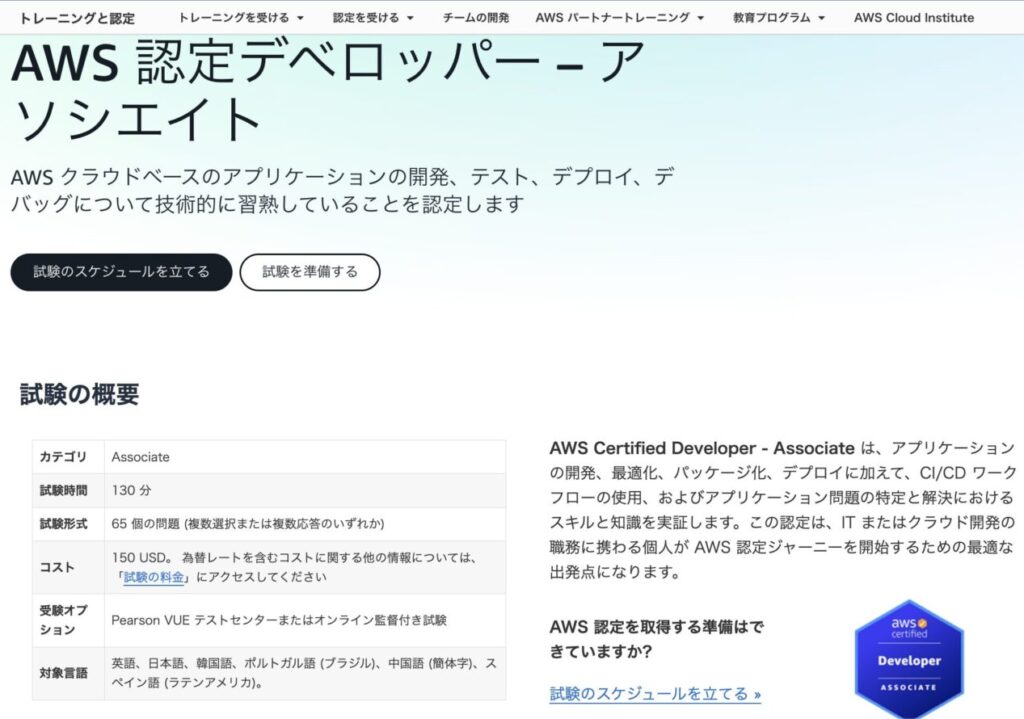
Task: Select the AWS 認定デベロッパー page title
Action: tap(328, 91)
